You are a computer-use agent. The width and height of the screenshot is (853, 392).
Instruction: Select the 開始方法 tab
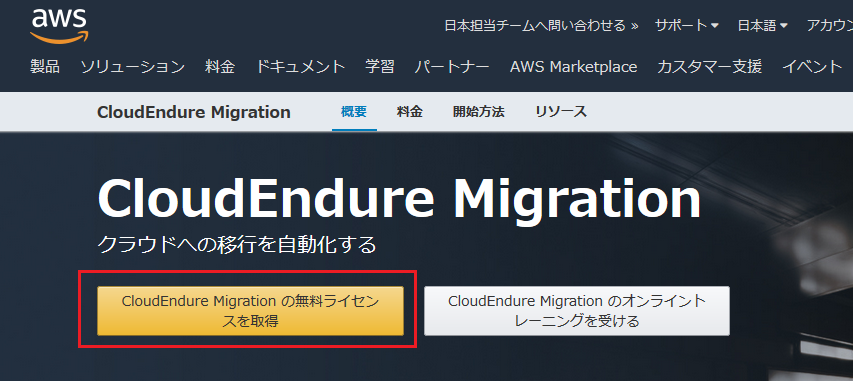tap(479, 112)
